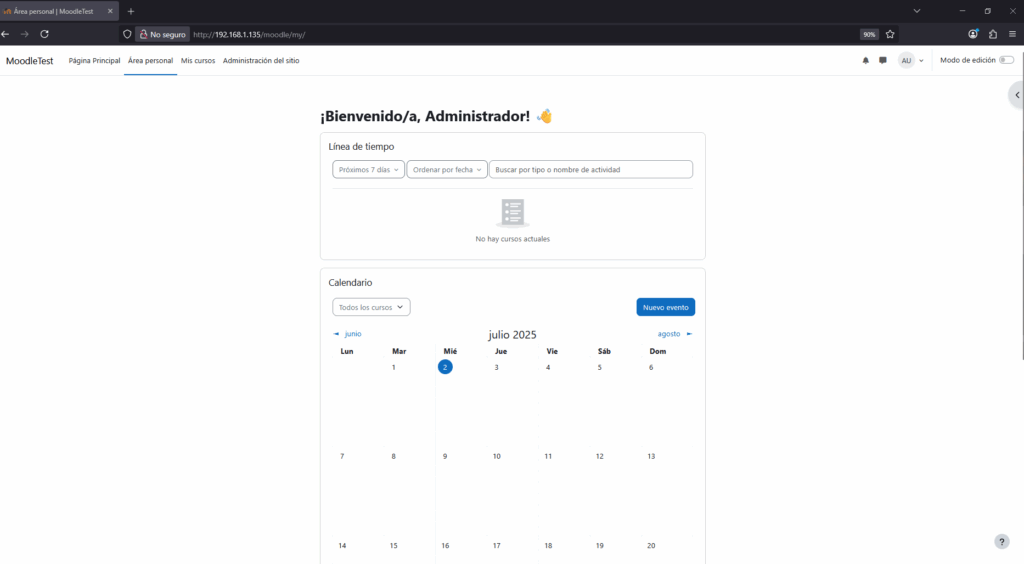The width and height of the screenshot is (1024, 564).
Task: Click the MoodleTest site name
Action: [29, 61]
